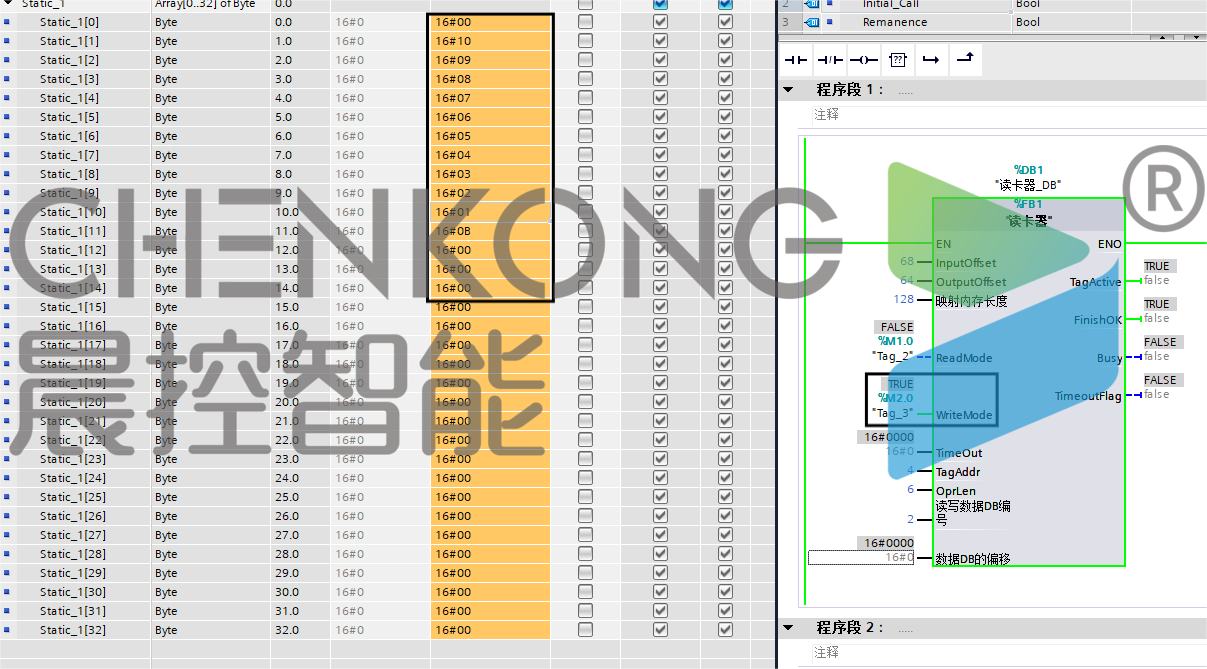Click Byte data type of Static_1[15]
Screen dimensions: 1207x669
click(166, 307)
